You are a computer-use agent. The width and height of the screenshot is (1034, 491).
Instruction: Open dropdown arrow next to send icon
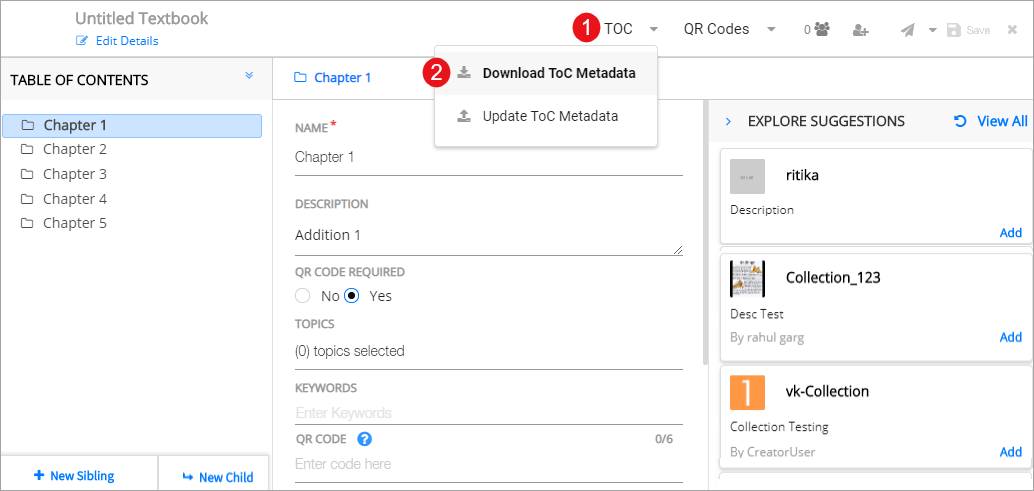[x=932, y=30]
